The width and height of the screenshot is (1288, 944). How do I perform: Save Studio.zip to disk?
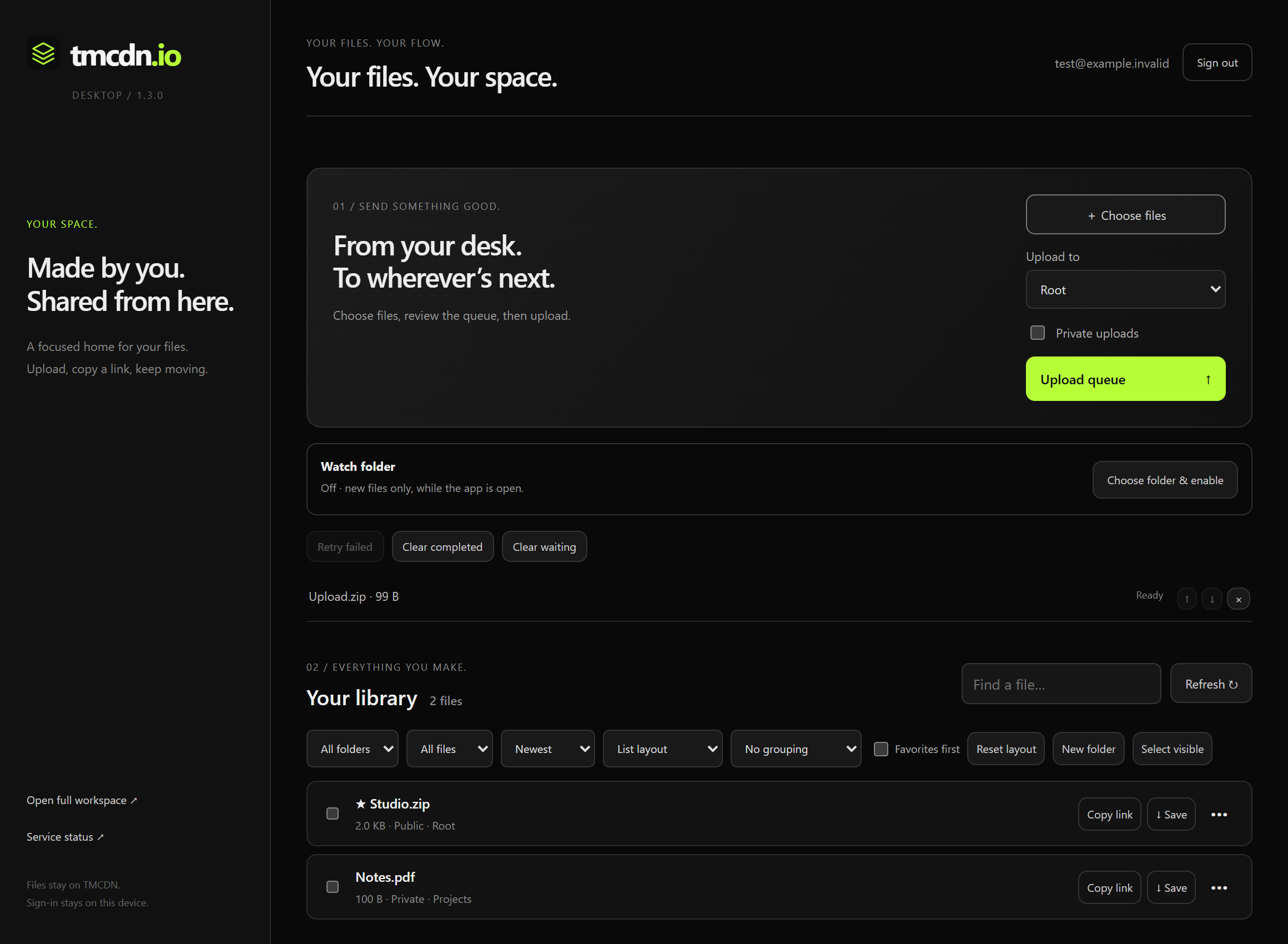tap(1171, 814)
